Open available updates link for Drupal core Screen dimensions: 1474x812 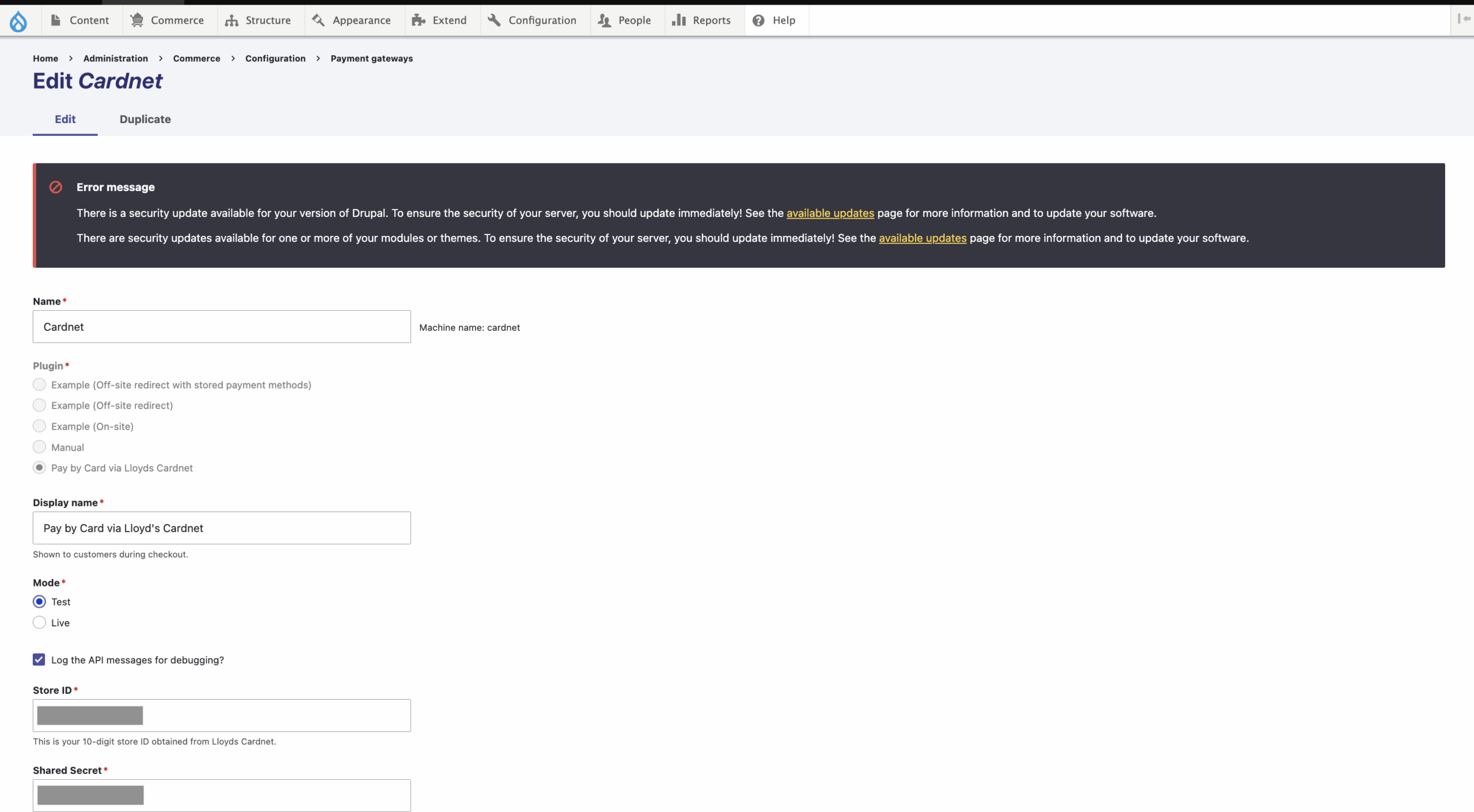(830, 213)
